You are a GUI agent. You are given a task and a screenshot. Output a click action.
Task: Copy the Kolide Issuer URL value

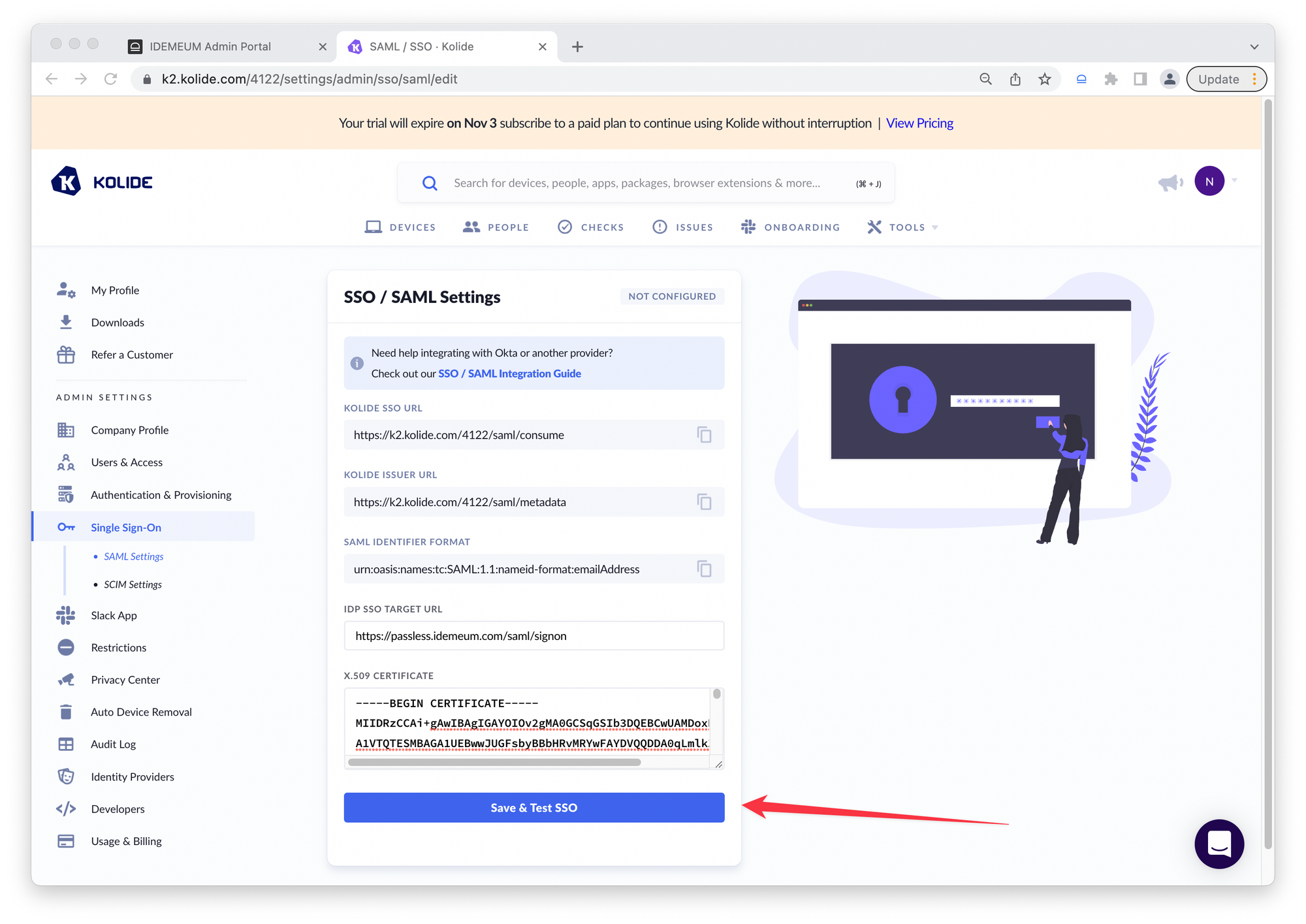coord(704,502)
